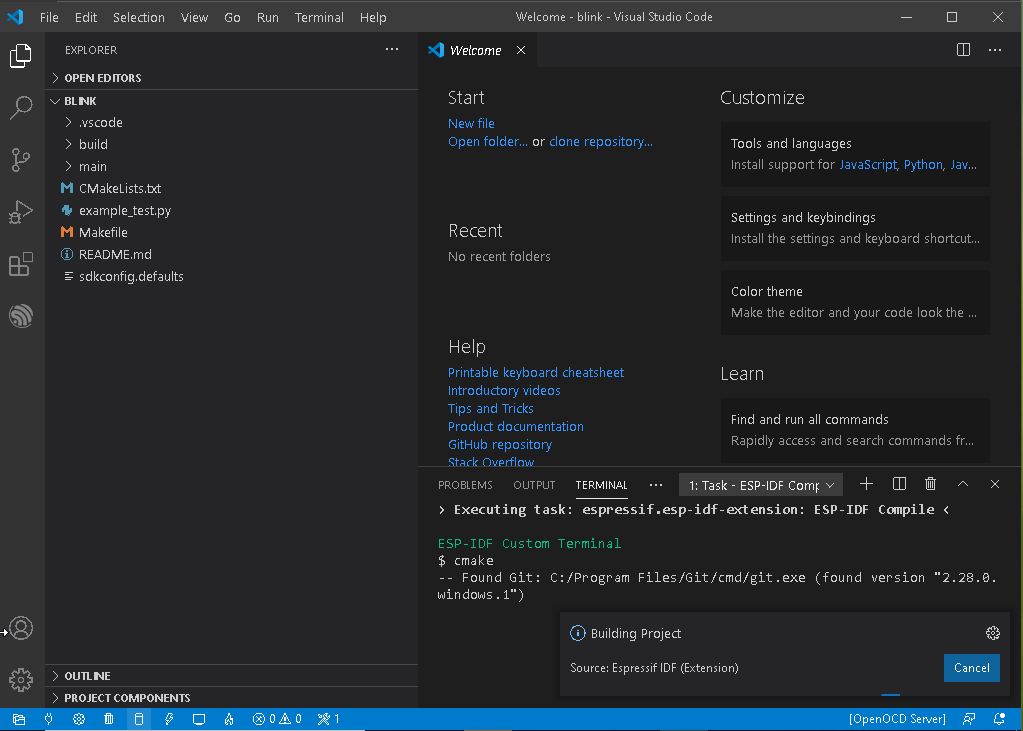Image resolution: width=1023 pixels, height=731 pixels.
Task: Open SDK config gear in status bar
Action: tap(79, 719)
